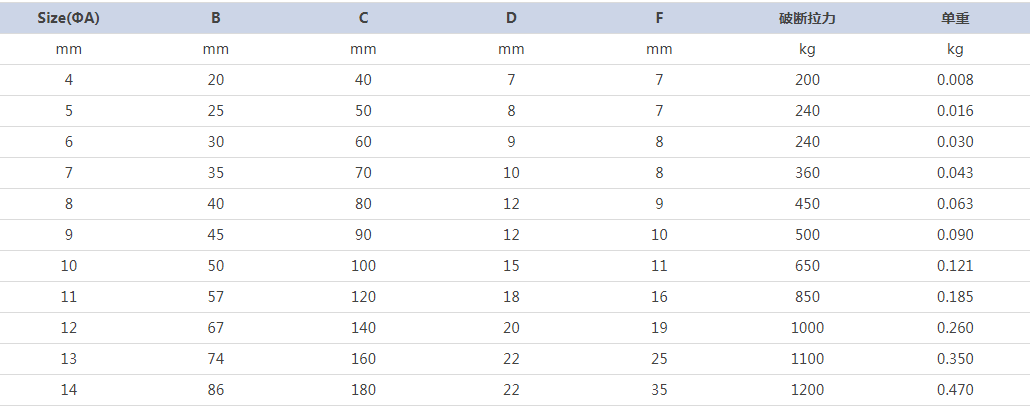Select the B column header
The image size is (1031, 409).
point(216,18)
